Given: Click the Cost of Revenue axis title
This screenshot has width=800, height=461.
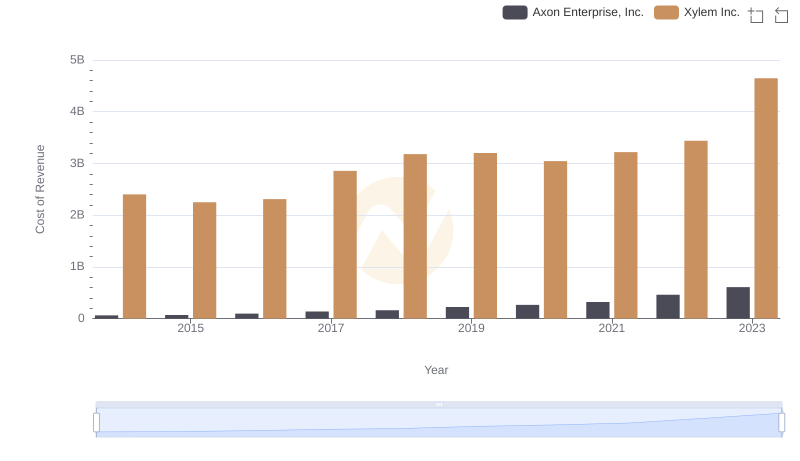Looking at the screenshot, I should [x=40, y=189].
